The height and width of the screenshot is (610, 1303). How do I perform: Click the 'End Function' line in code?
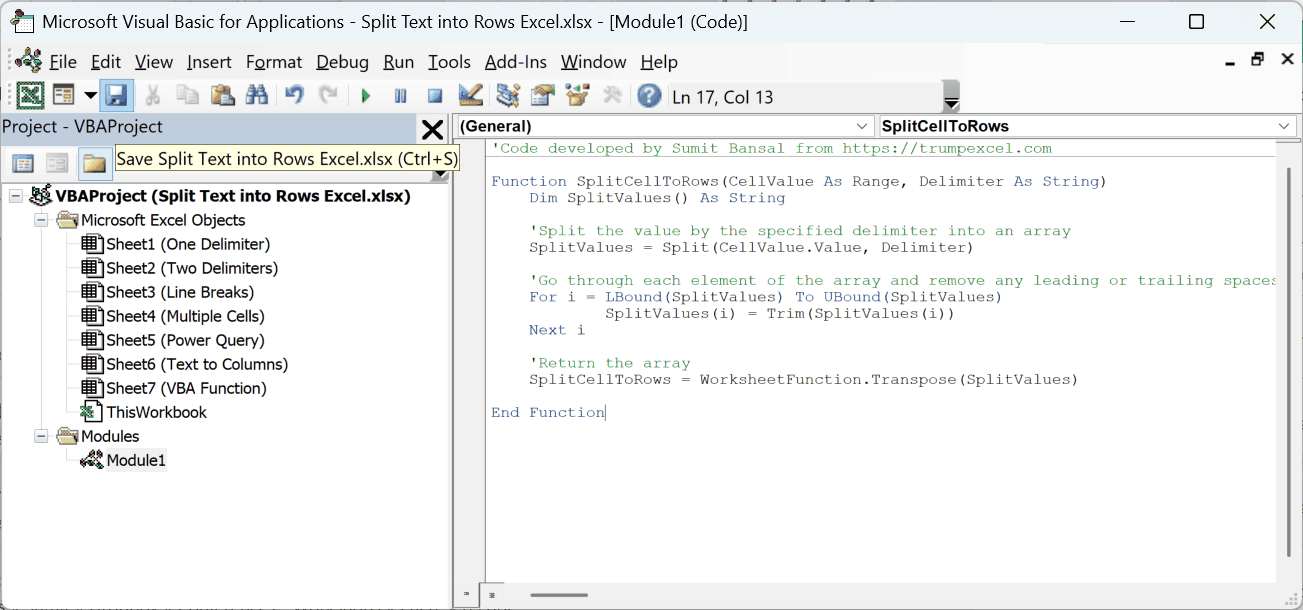(x=548, y=412)
